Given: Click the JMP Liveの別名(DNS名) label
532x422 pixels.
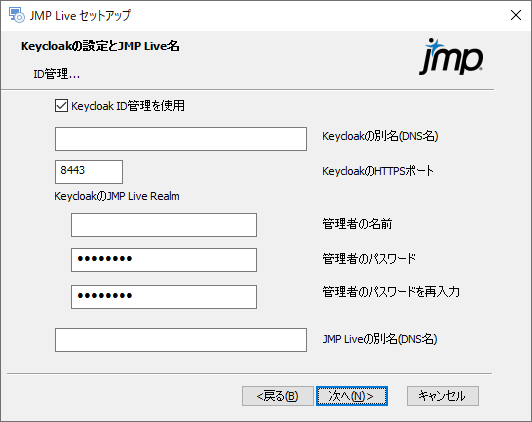Looking at the screenshot, I should click(380, 339).
